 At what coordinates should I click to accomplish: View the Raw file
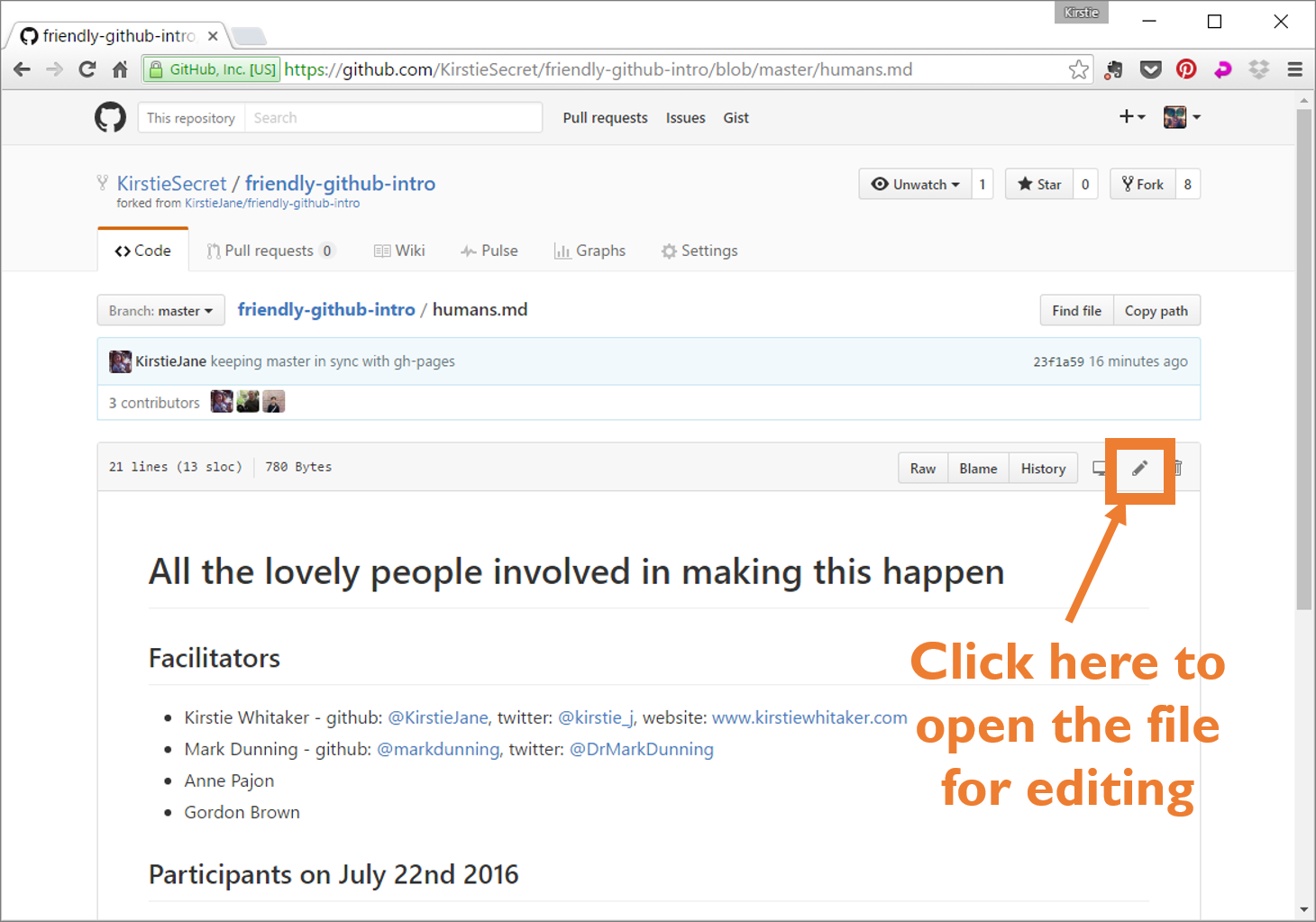[923, 469]
